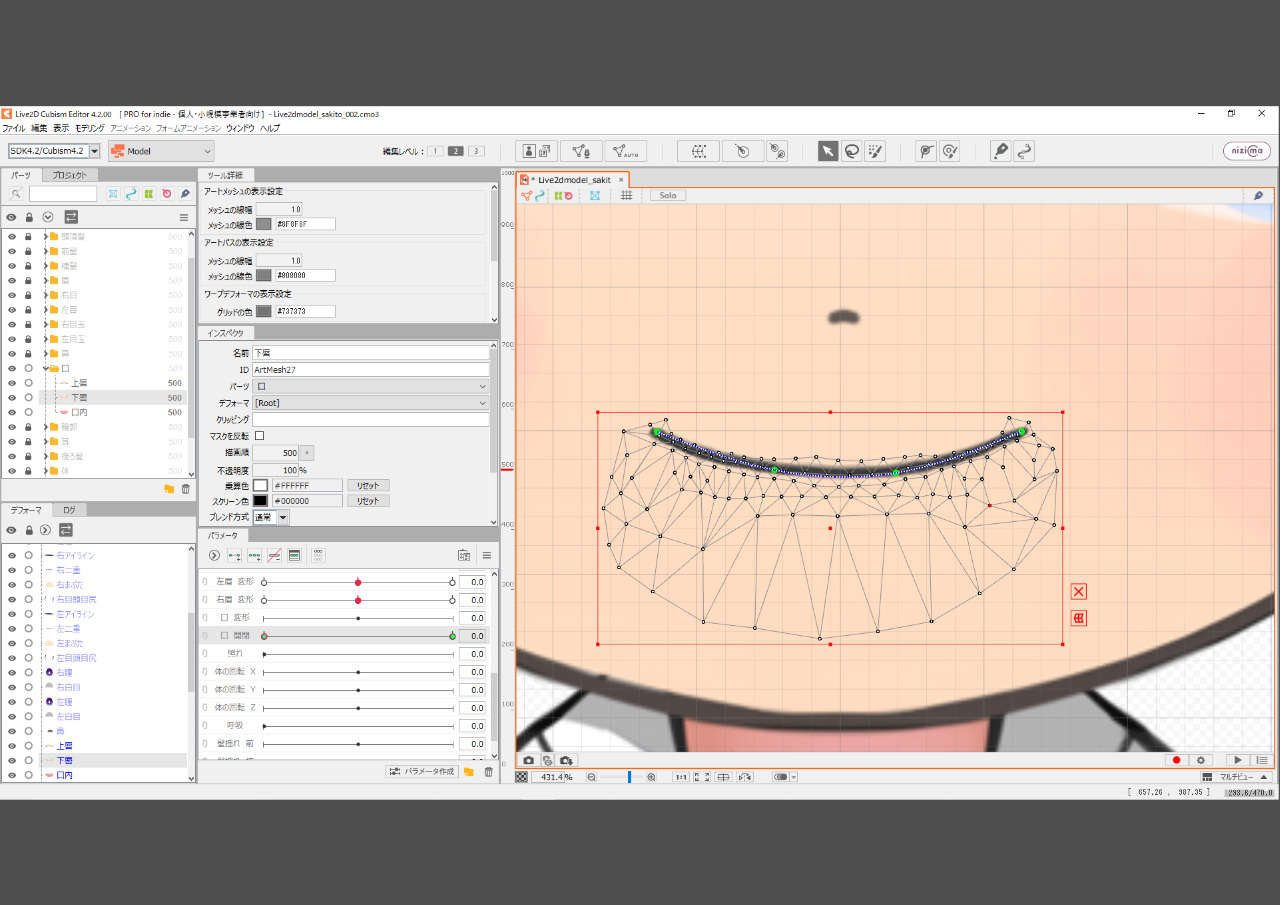The image size is (1280, 905).
Task: Click the red record button below canvas
Action: click(1176, 760)
